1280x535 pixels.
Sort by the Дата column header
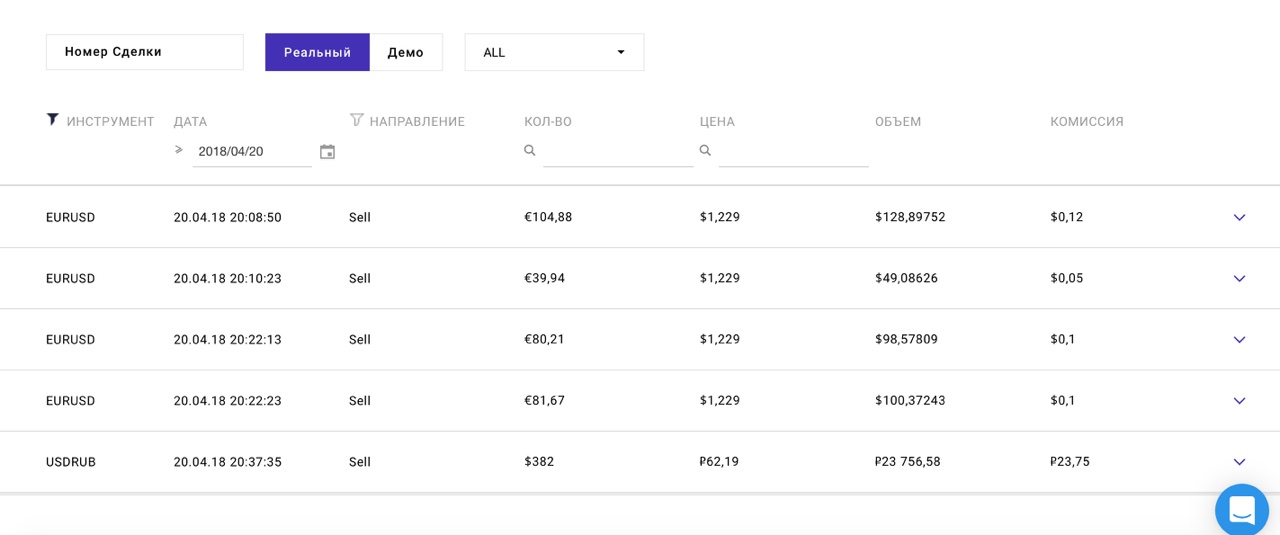point(190,122)
